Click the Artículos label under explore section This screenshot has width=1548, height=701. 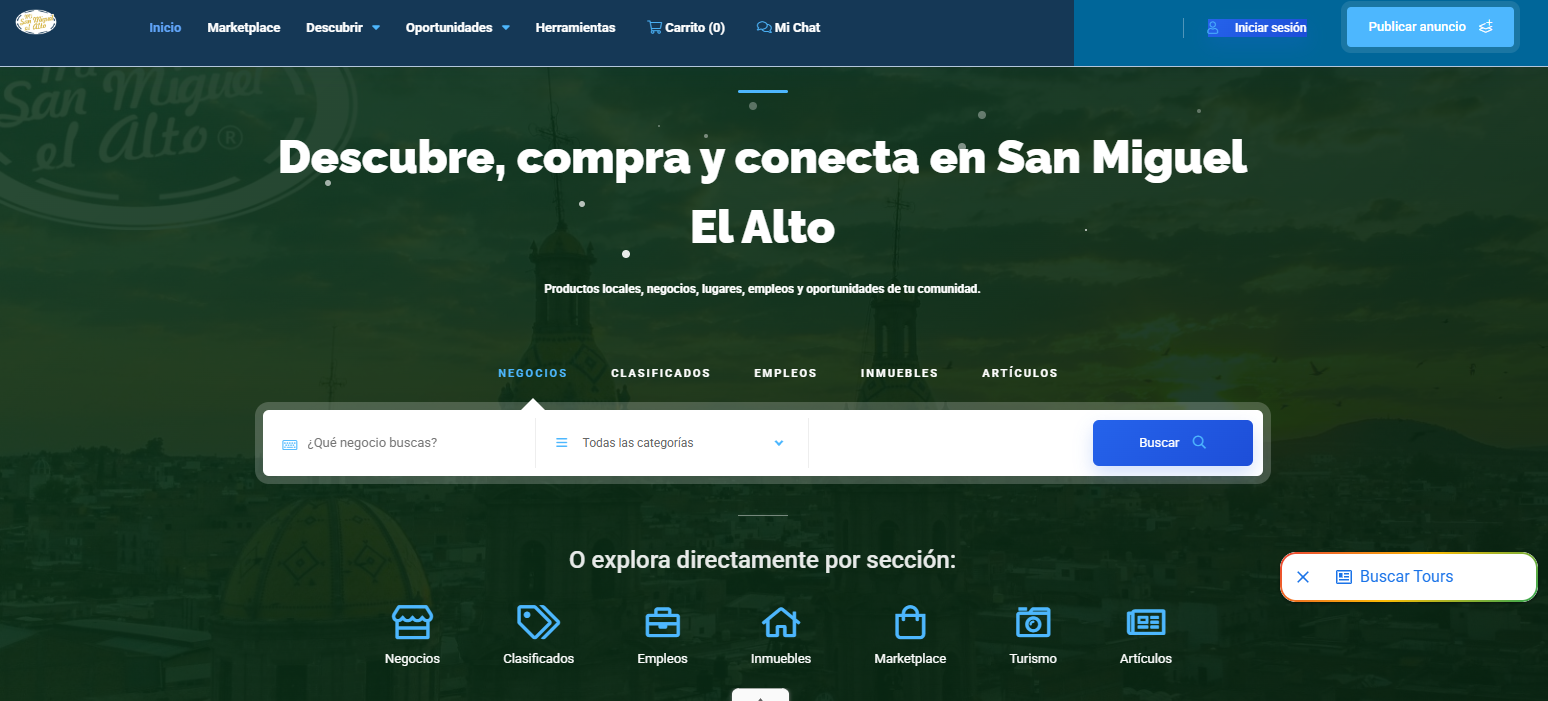(x=1146, y=659)
